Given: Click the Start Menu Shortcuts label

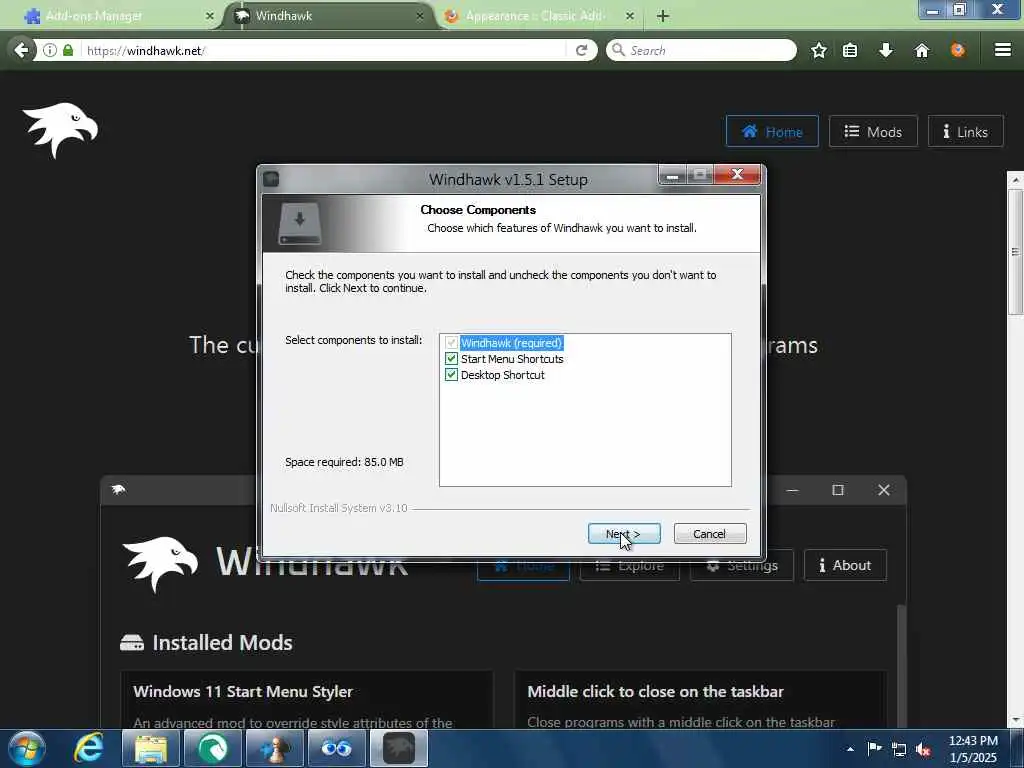Looking at the screenshot, I should pyautogui.click(x=512, y=359).
